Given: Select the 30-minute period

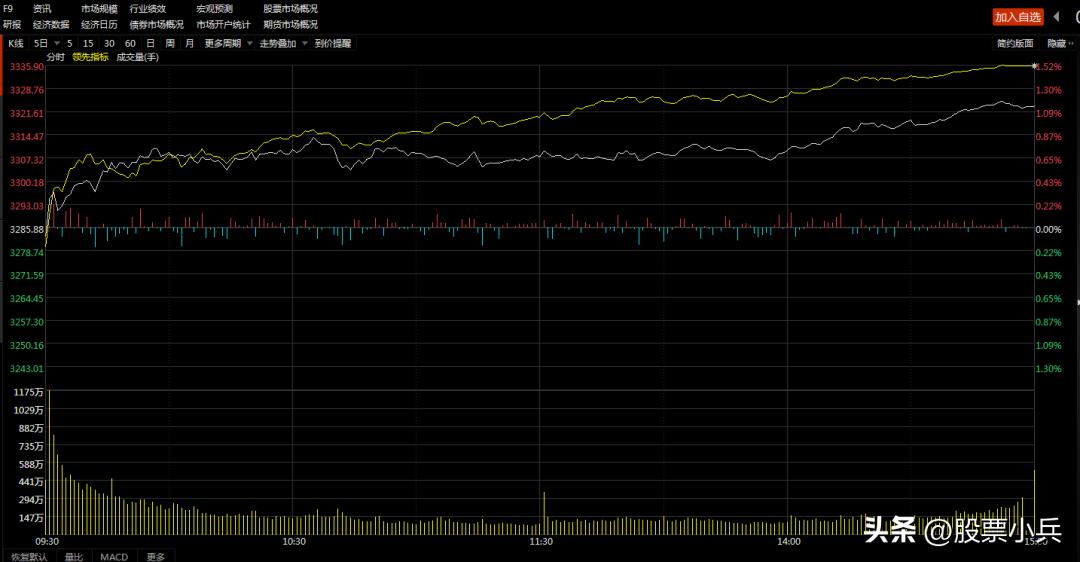Looking at the screenshot, I should pos(109,43).
